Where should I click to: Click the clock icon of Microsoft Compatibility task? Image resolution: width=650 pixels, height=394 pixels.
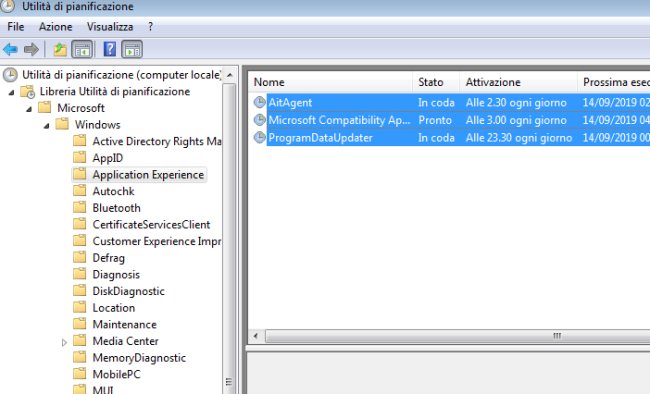(x=260, y=120)
